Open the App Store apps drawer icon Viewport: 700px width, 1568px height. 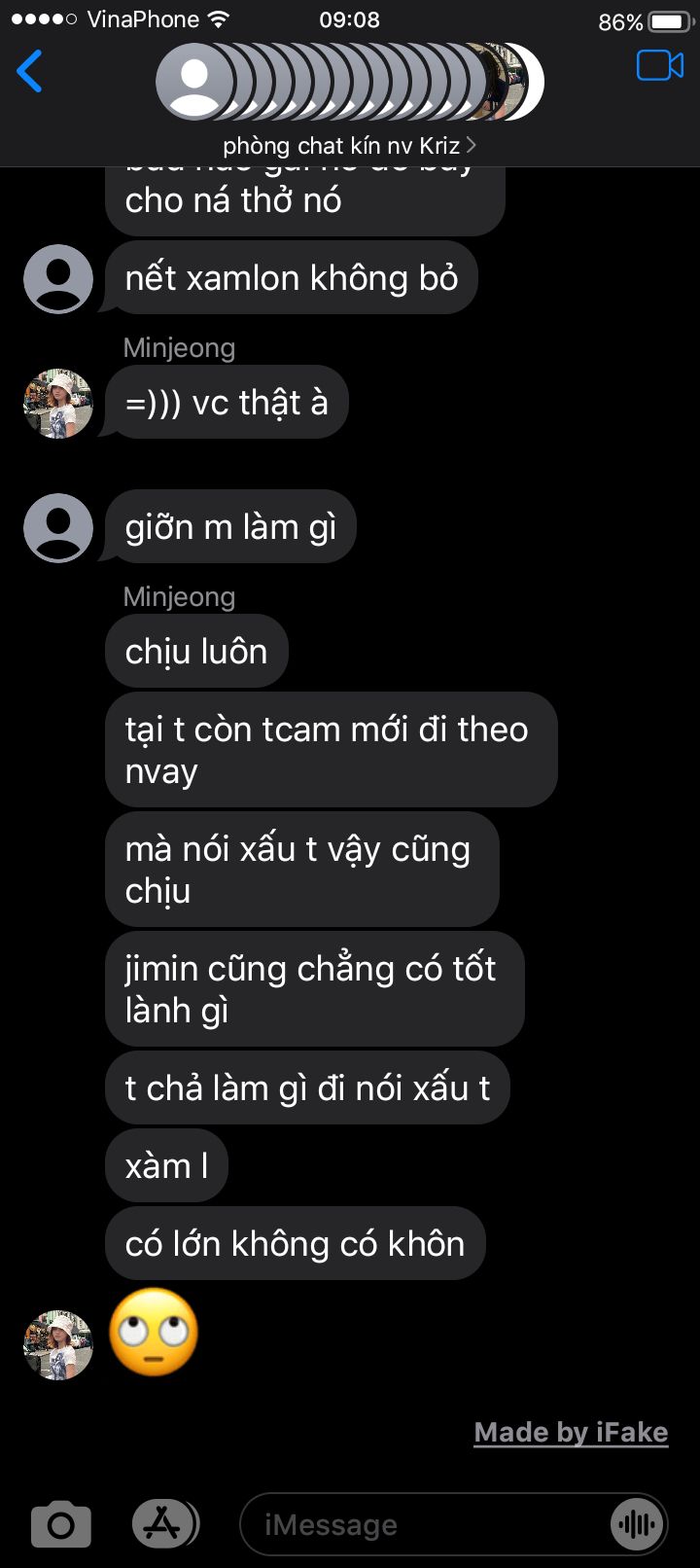pyautogui.click(x=165, y=1524)
